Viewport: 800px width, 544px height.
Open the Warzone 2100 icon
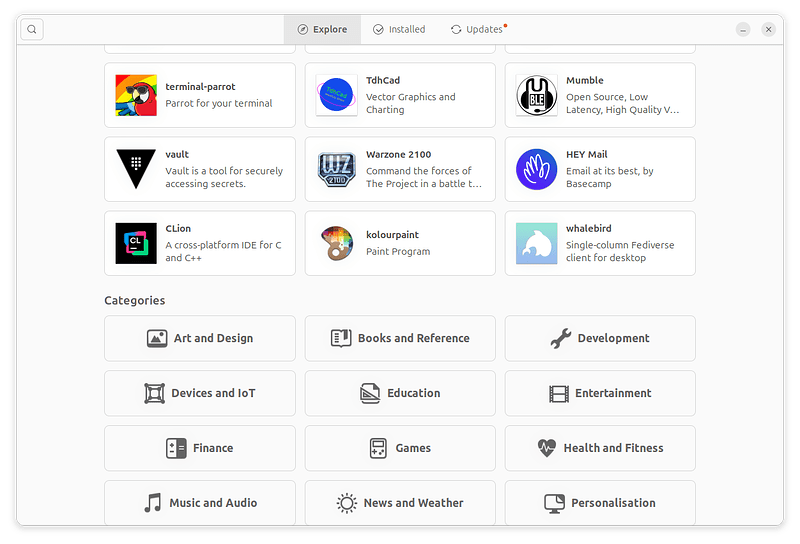[336, 169]
